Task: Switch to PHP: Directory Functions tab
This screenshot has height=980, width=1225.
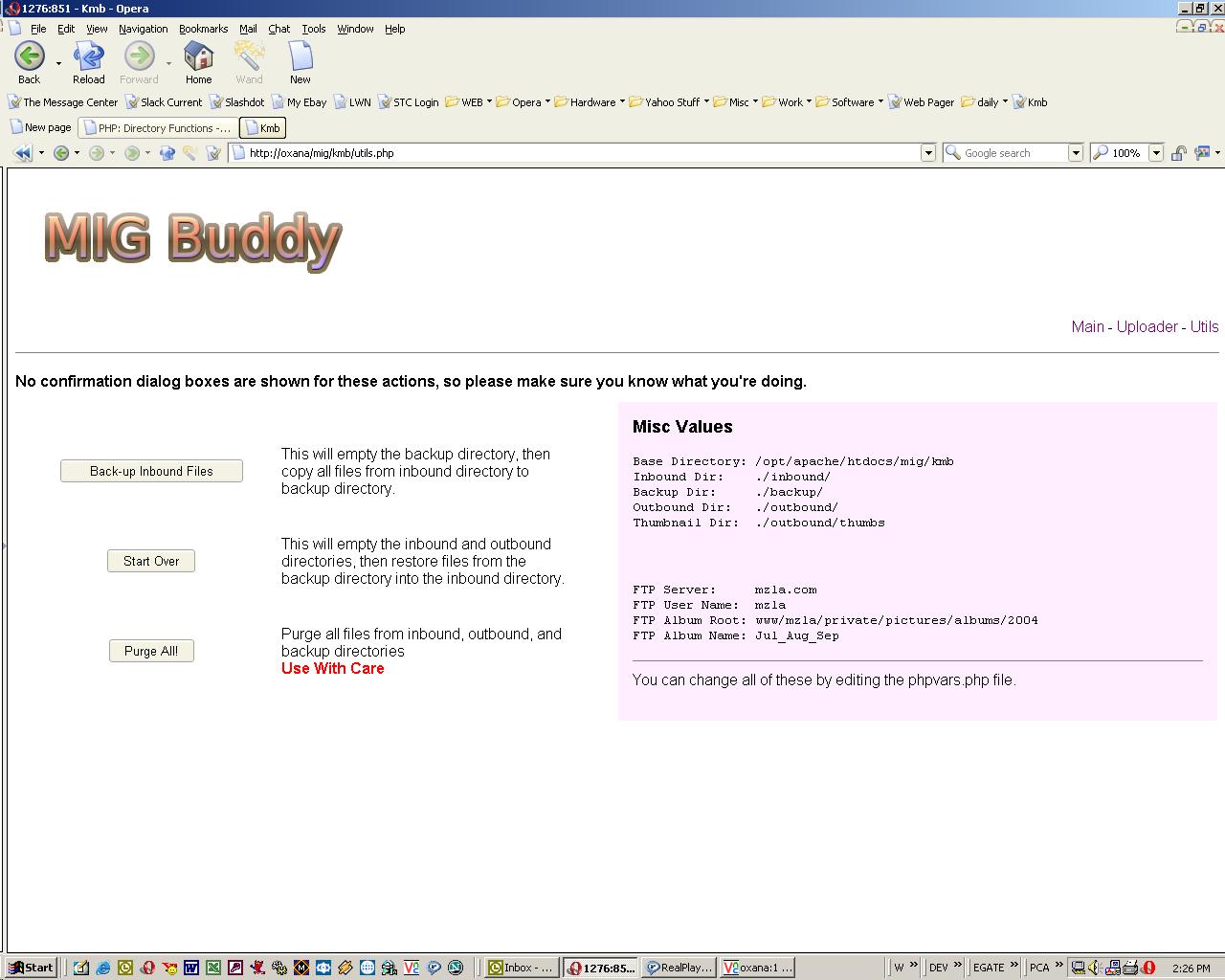Action: (x=157, y=128)
